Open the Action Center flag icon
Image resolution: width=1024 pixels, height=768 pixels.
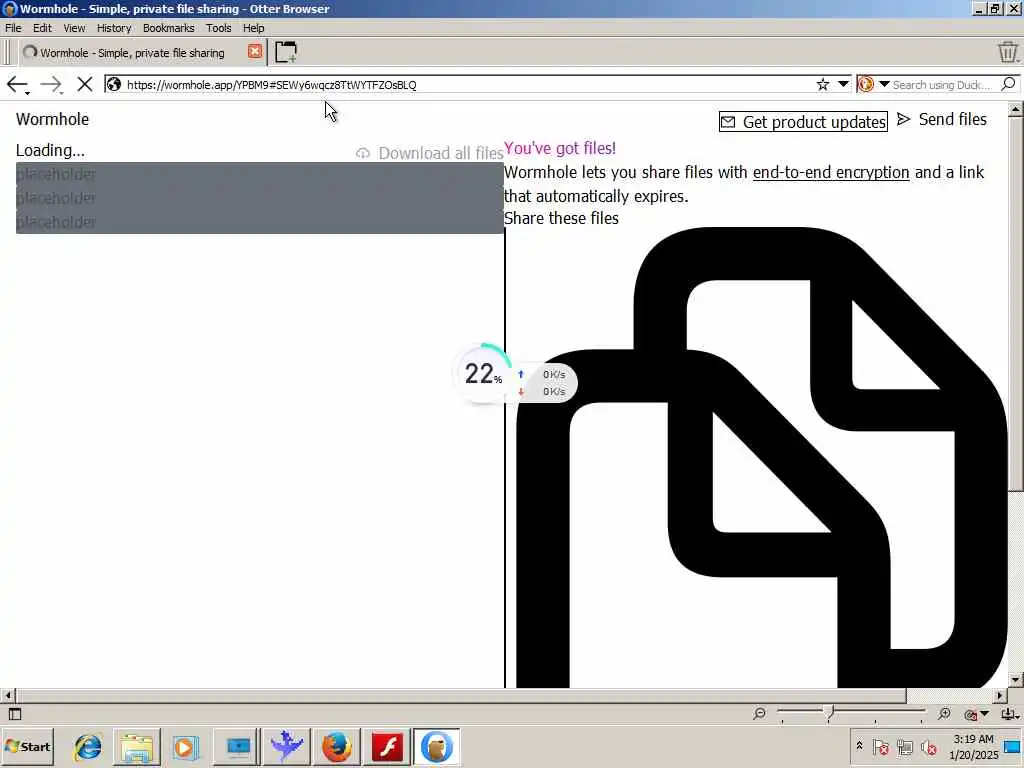(880, 746)
